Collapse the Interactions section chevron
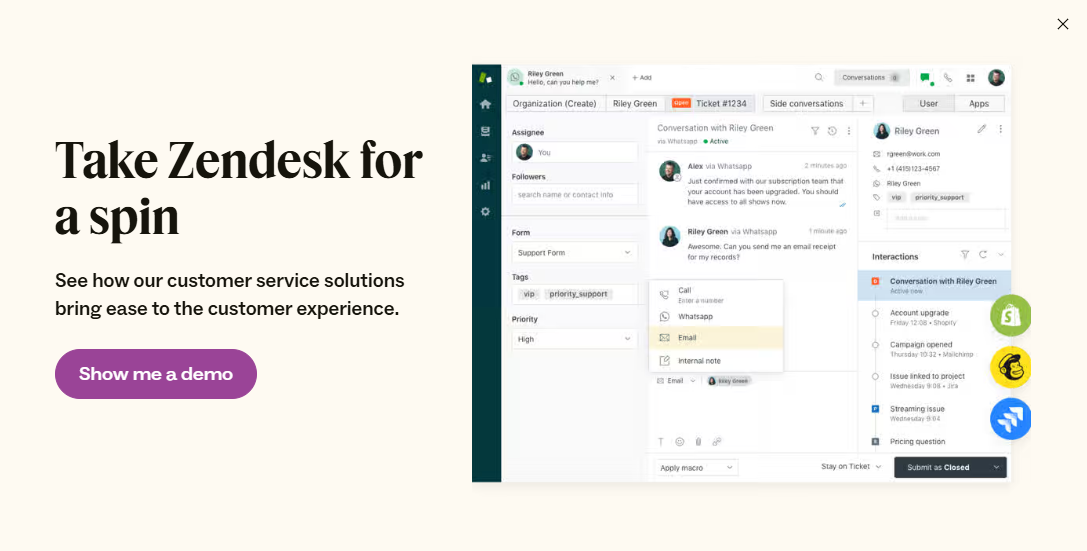 (x=1001, y=254)
